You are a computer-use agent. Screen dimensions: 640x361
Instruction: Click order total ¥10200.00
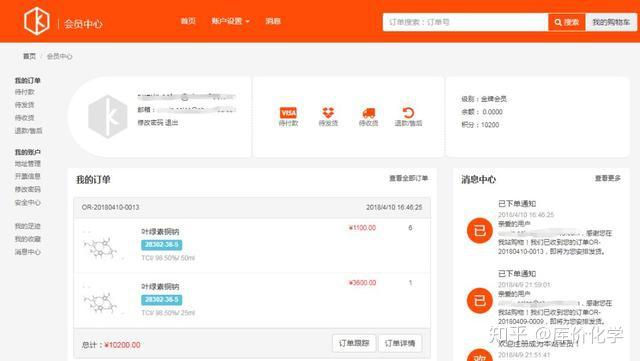click(x=122, y=345)
